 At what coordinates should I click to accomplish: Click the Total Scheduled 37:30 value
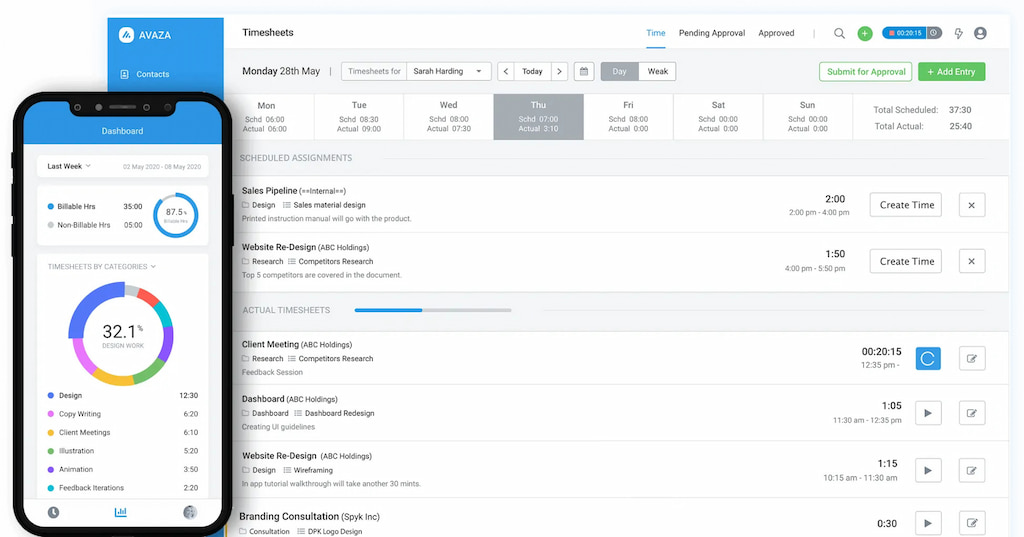point(960,110)
